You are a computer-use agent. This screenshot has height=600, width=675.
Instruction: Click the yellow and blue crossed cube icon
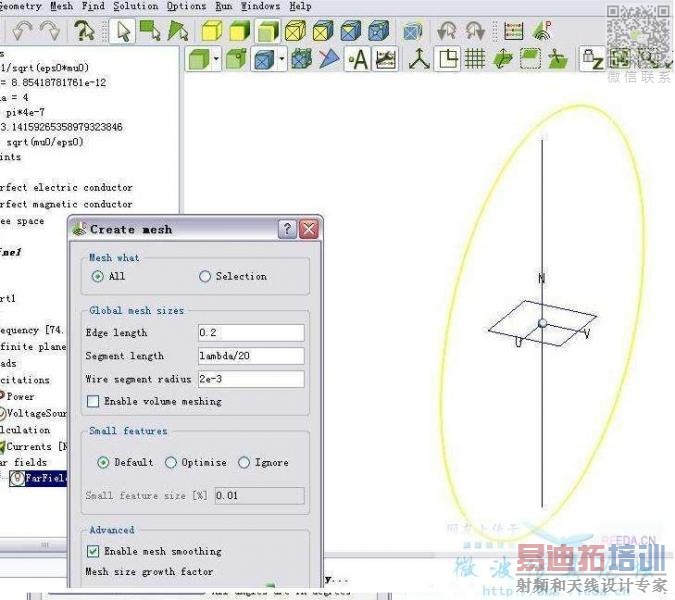(323, 31)
